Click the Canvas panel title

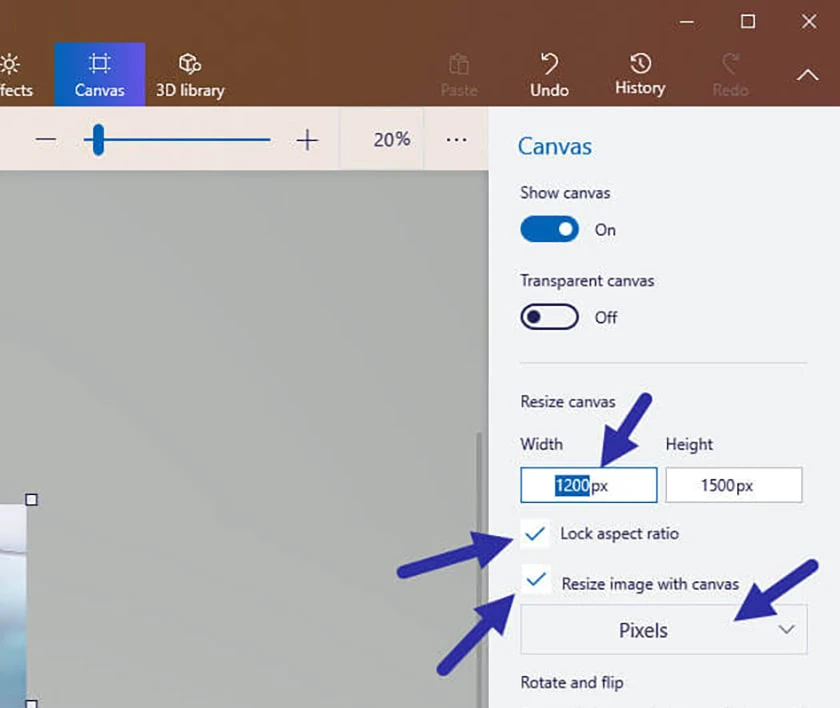pyautogui.click(x=554, y=147)
